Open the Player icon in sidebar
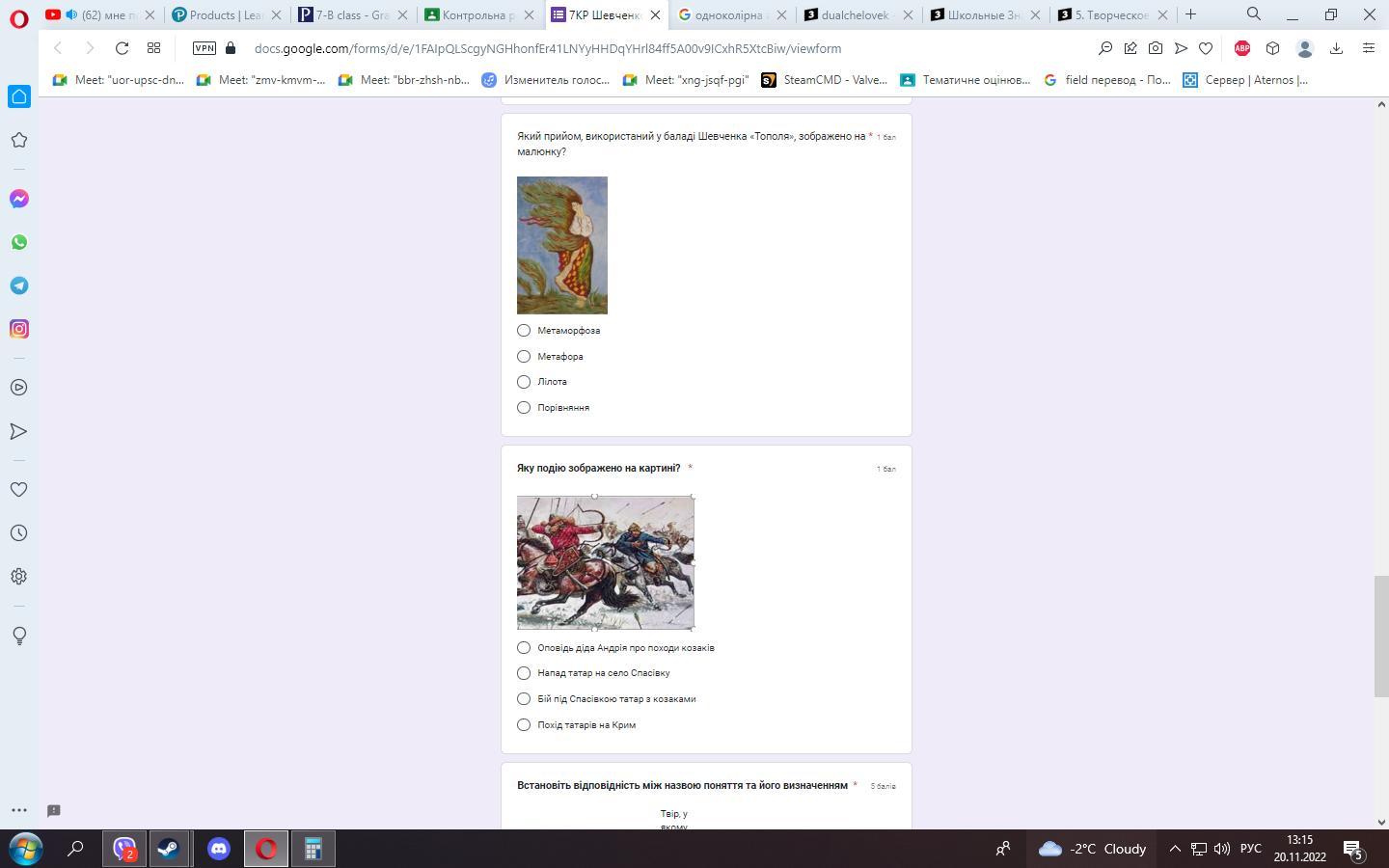This screenshot has width=1389, height=868. click(19, 388)
